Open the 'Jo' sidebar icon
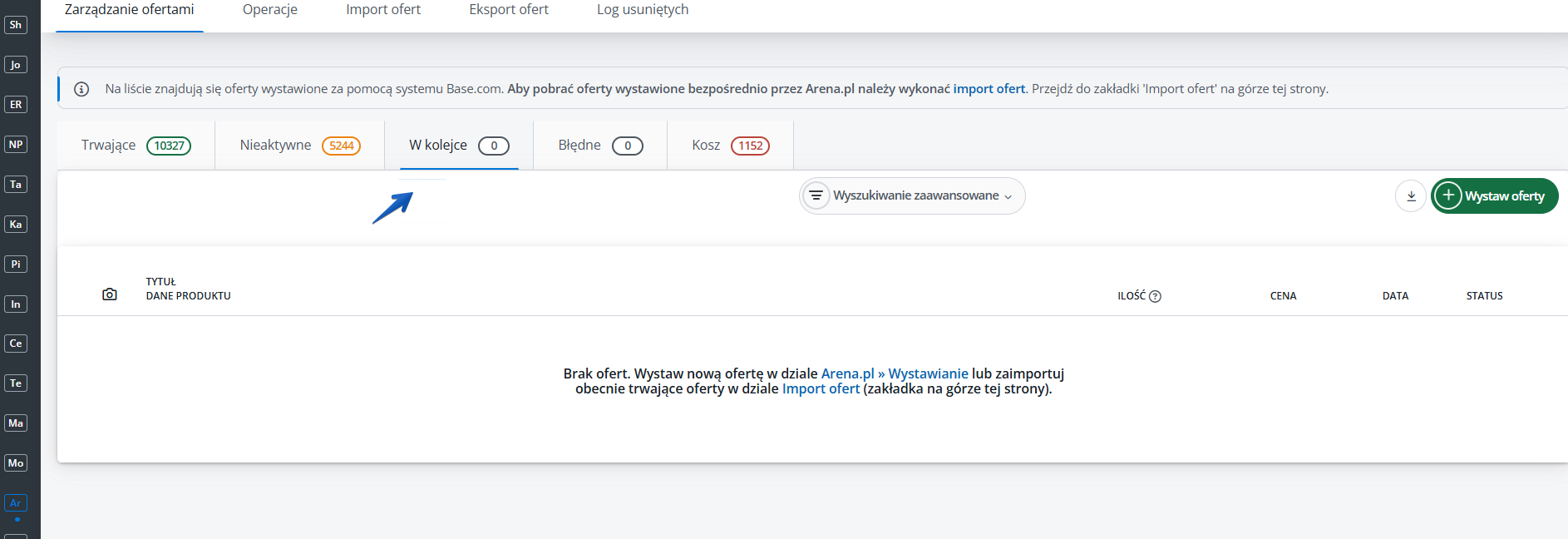 coord(16,65)
